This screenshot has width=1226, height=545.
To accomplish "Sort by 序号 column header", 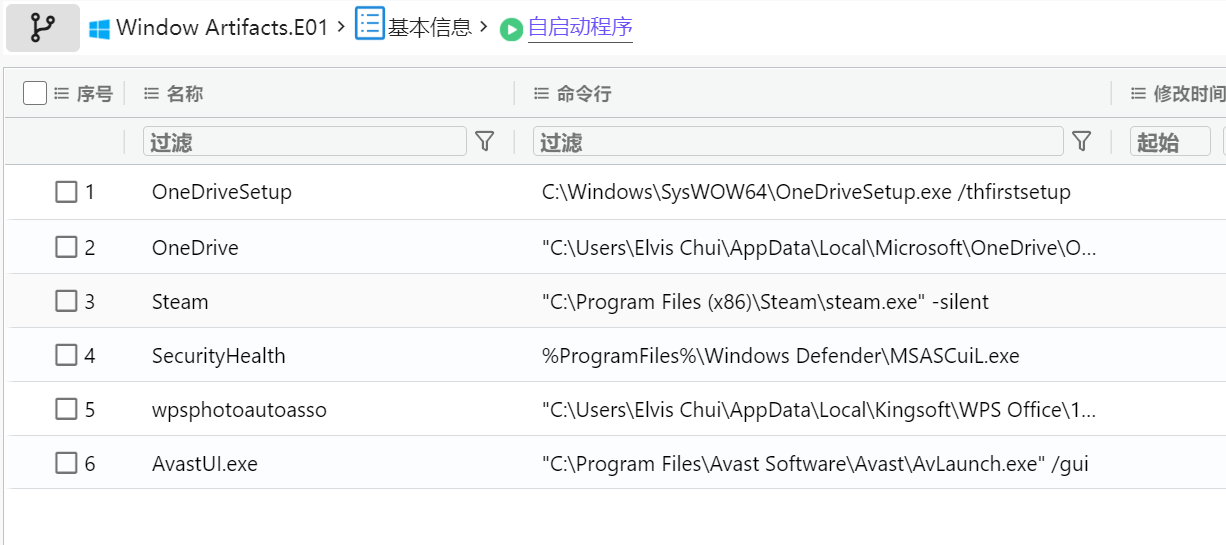I will (95, 94).
